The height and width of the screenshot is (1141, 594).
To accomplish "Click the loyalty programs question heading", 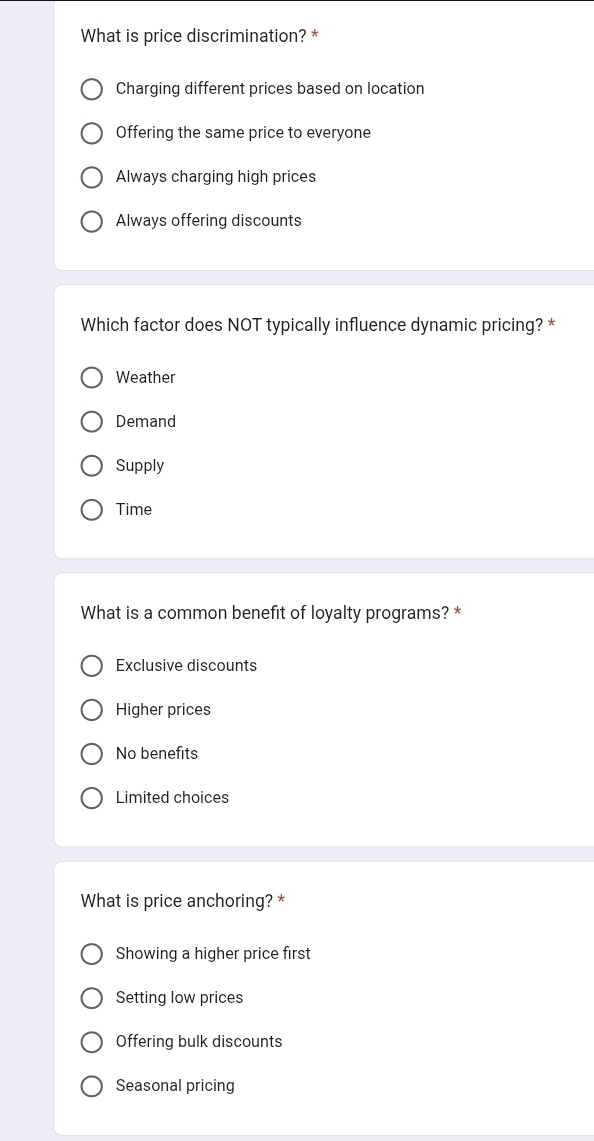I will [x=265, y=613].
